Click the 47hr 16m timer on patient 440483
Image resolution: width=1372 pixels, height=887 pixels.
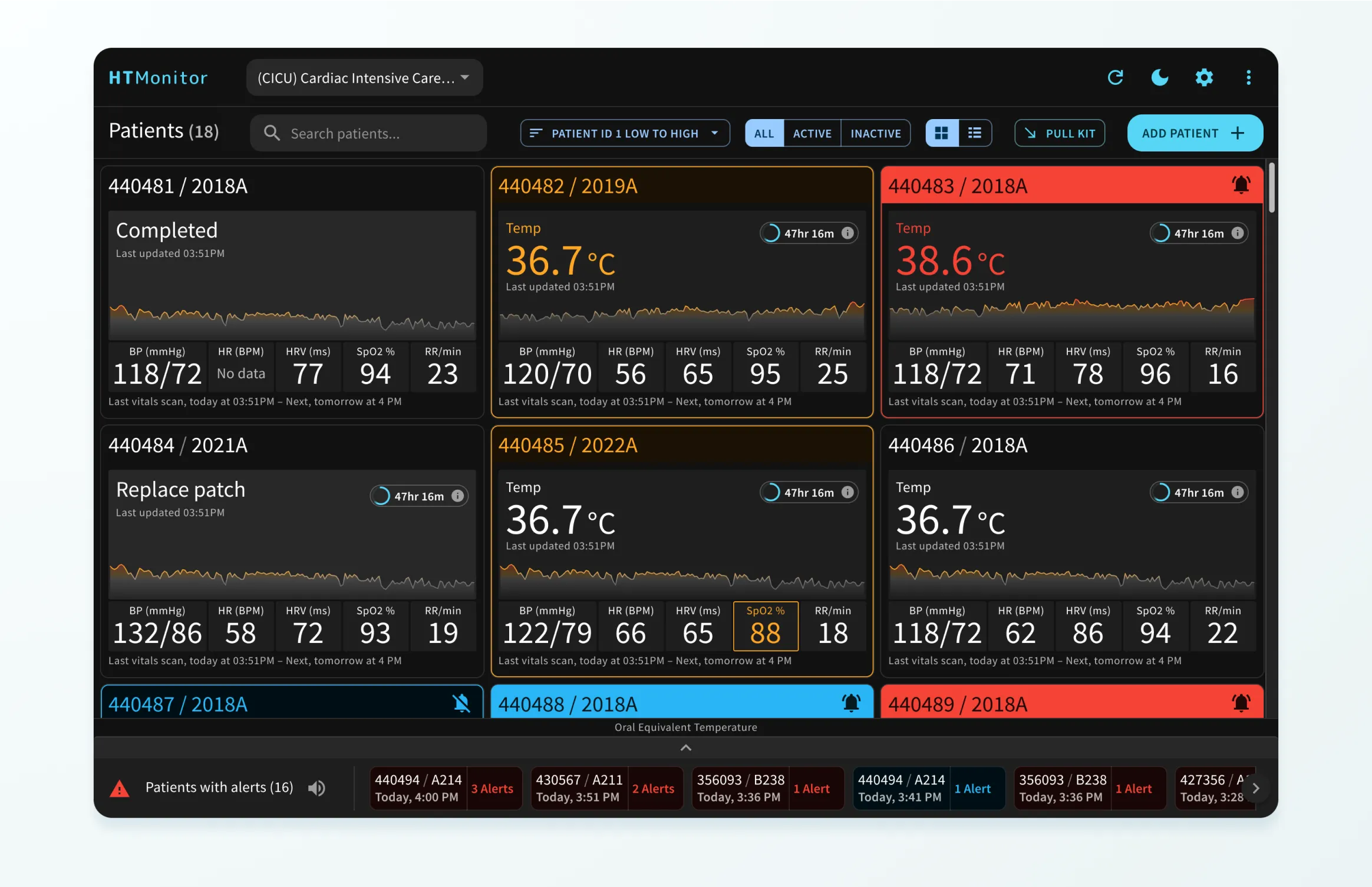(1198, 233)
